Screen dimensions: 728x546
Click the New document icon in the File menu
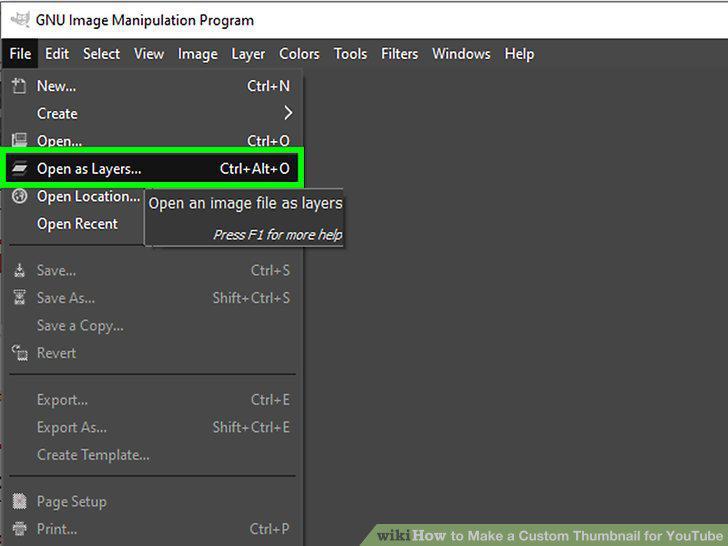(19, 86)
